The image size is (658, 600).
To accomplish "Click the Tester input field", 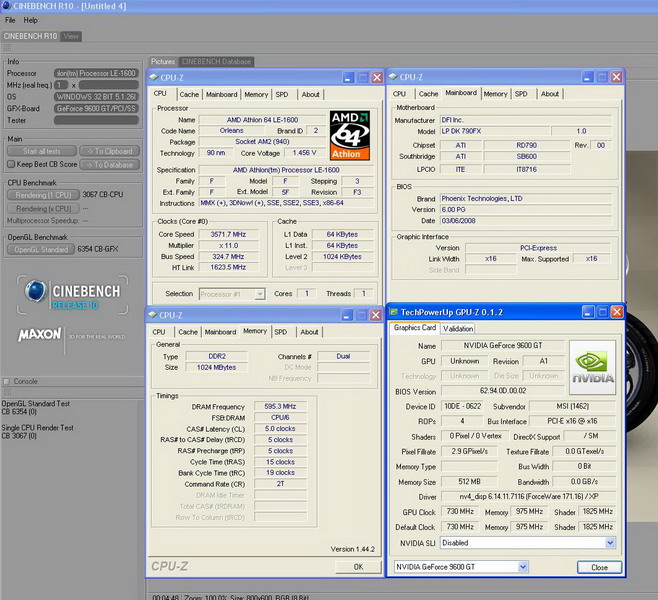I will pyautogui.click(x=96, y=120).
